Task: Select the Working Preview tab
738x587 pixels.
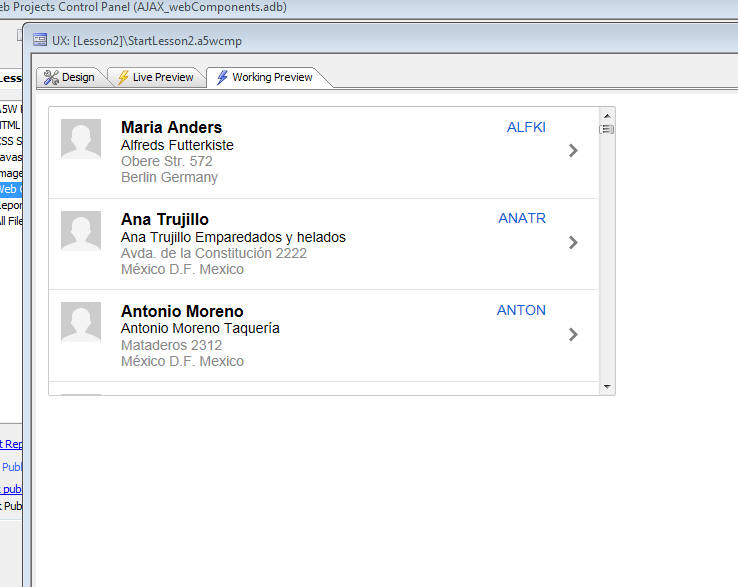Action: tap(265, 77)
